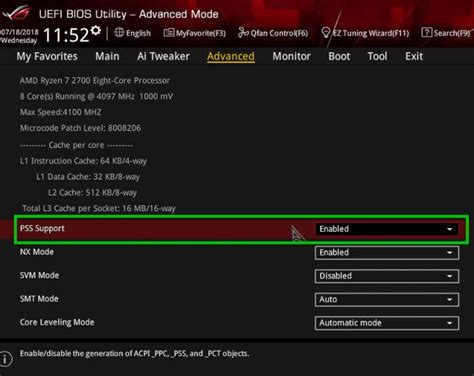Viewport: 474px width, 376px height.
Task: Open the PSS Support dropdown
Action: pos(387,229)
